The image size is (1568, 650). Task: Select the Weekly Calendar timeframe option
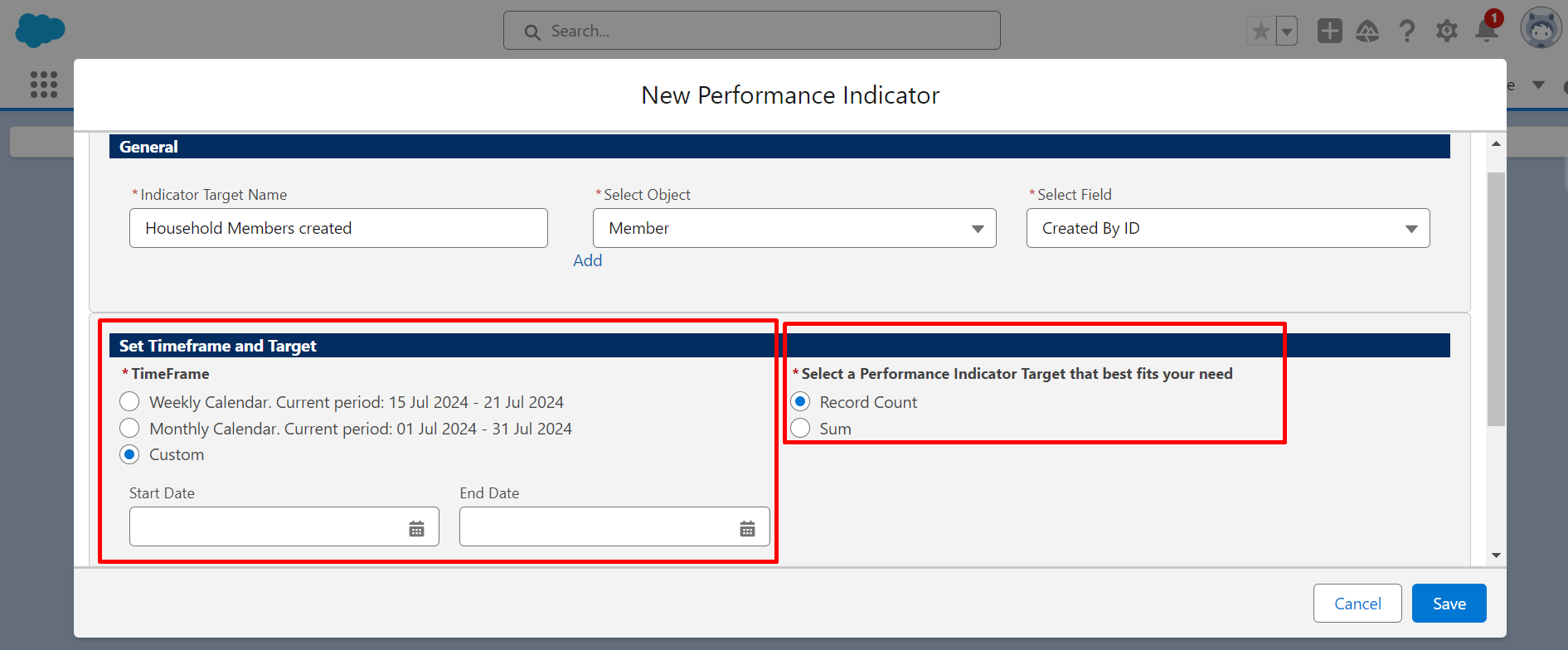(x=129, y=402)
